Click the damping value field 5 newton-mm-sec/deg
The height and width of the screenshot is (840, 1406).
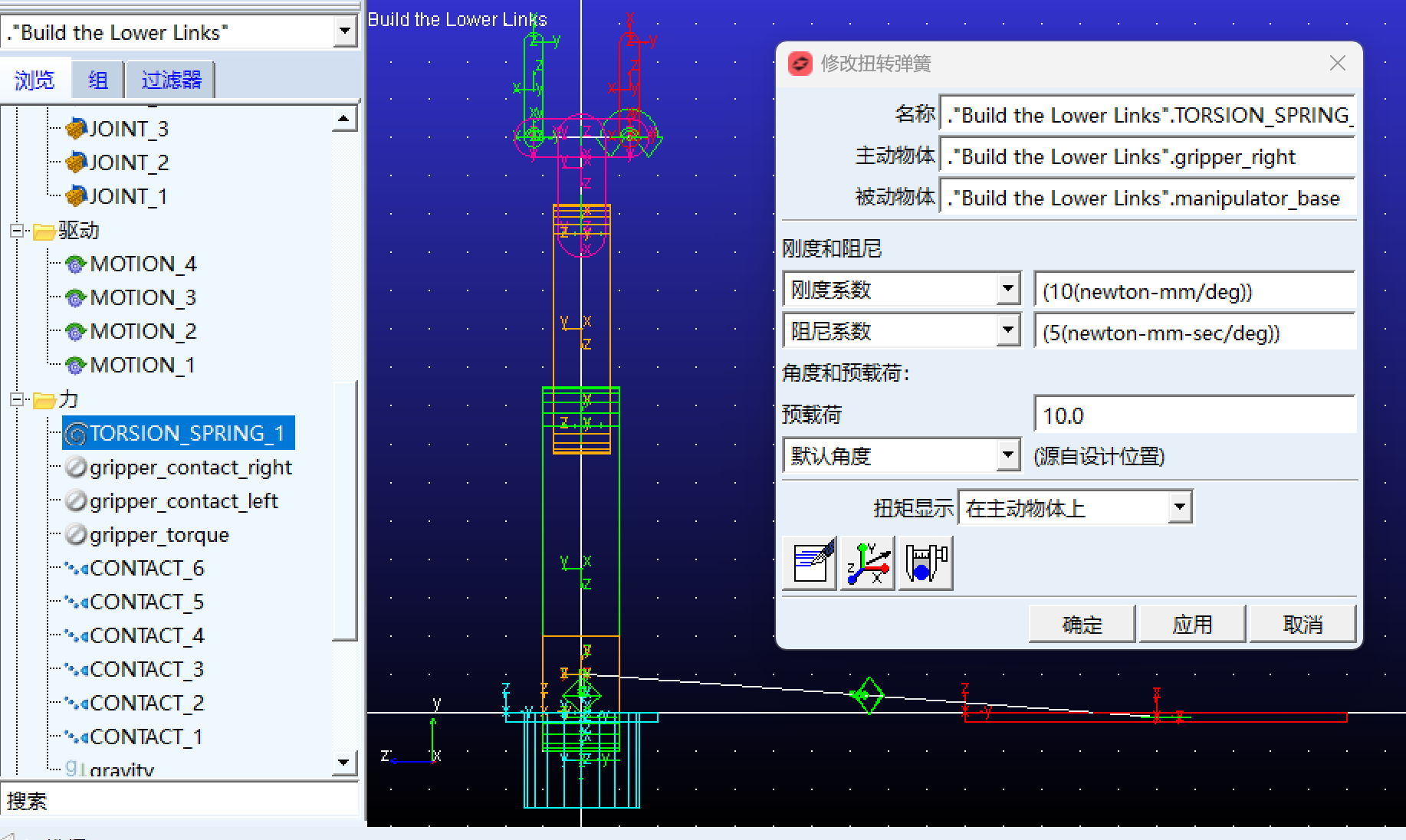tap(1195, 333)
